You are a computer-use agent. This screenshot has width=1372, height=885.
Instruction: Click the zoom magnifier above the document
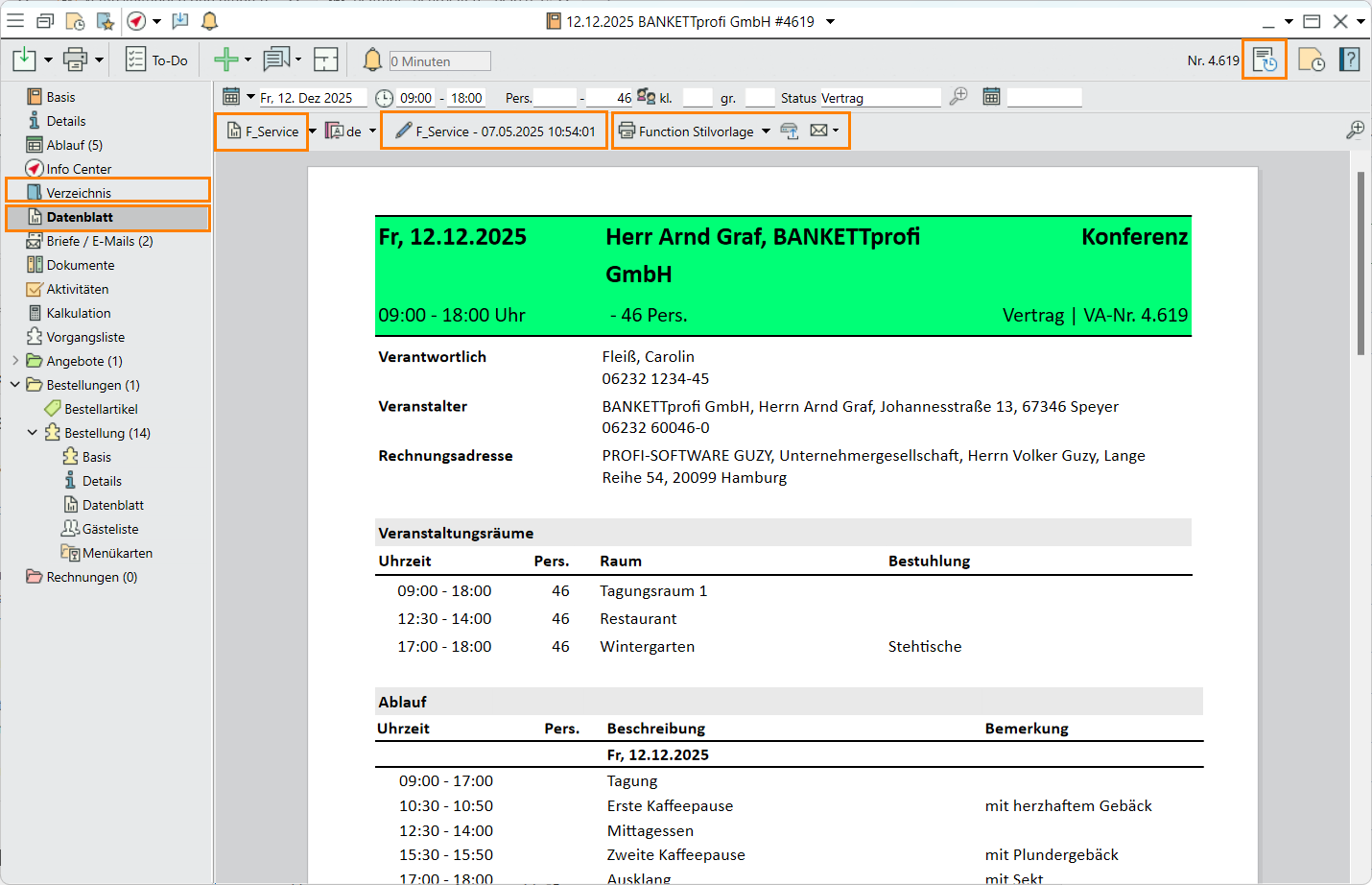coord(1355,131)
